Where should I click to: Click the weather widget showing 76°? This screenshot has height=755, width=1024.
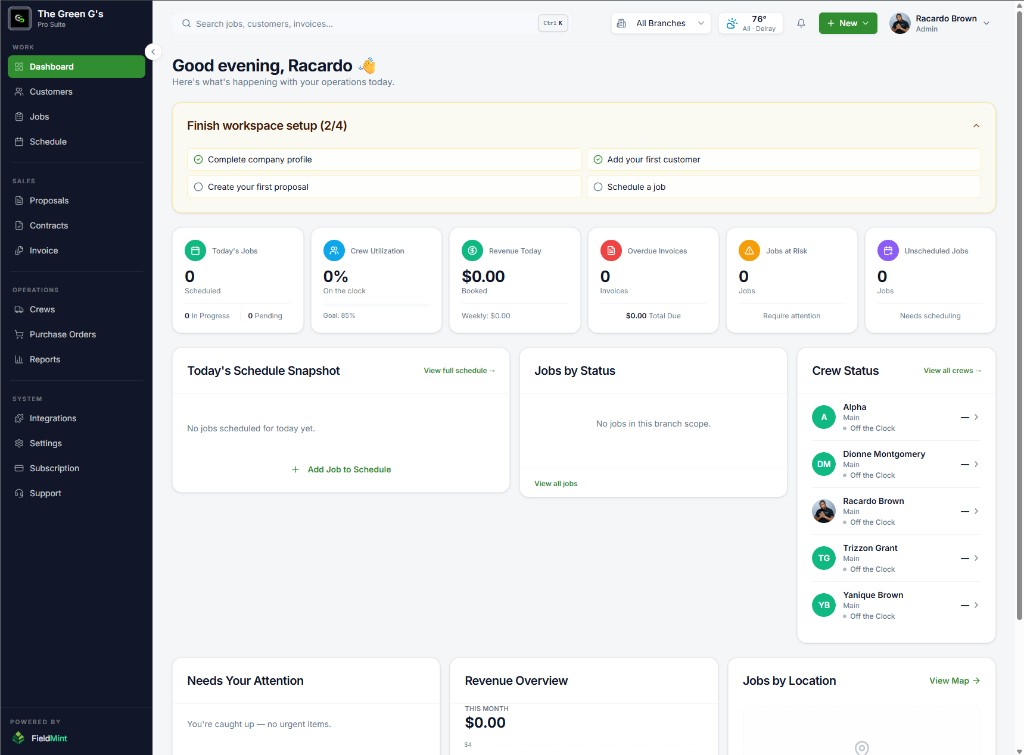coord(750,24)
